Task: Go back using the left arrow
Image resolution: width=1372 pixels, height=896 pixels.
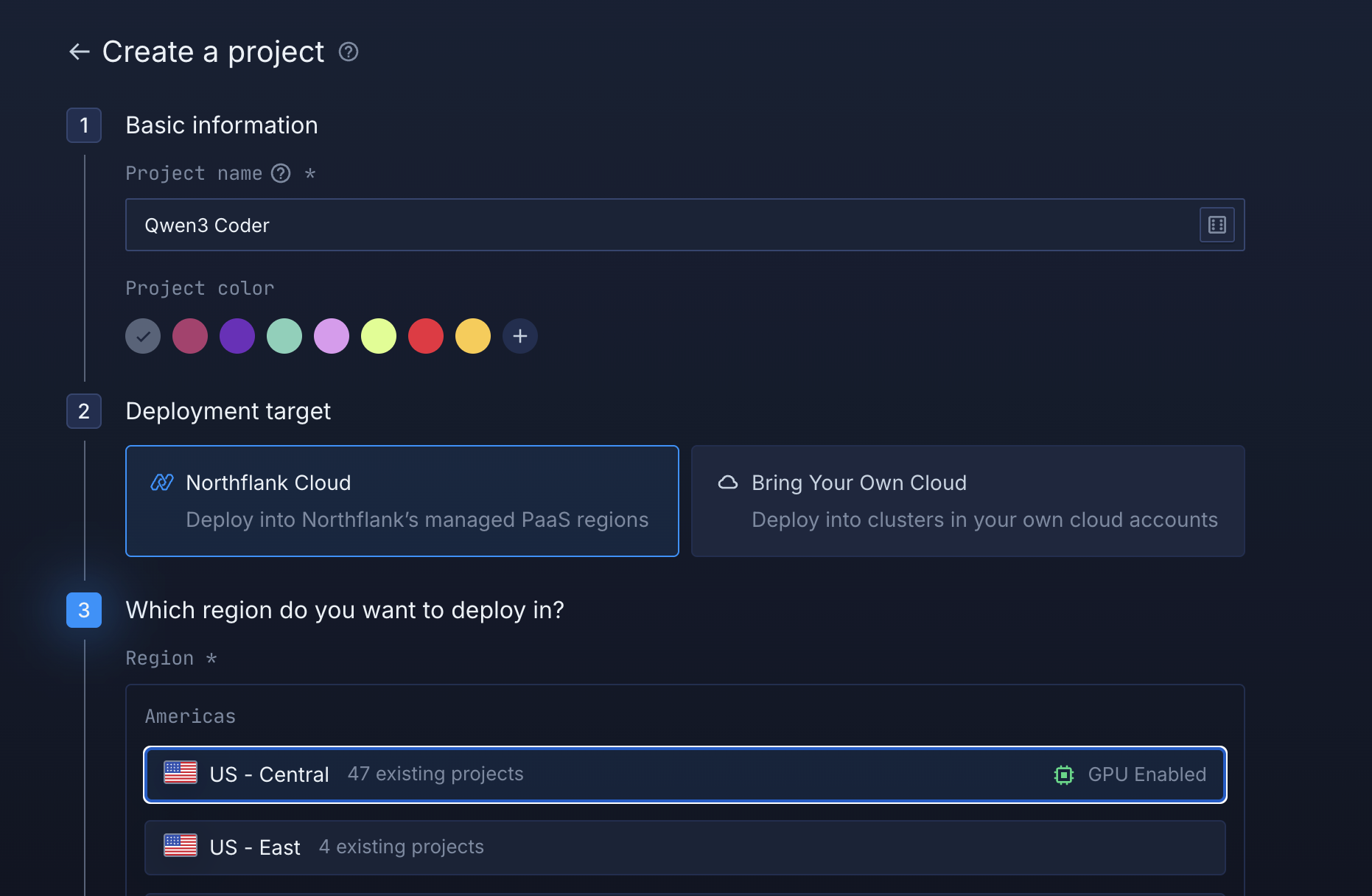Action: (79, 52)
